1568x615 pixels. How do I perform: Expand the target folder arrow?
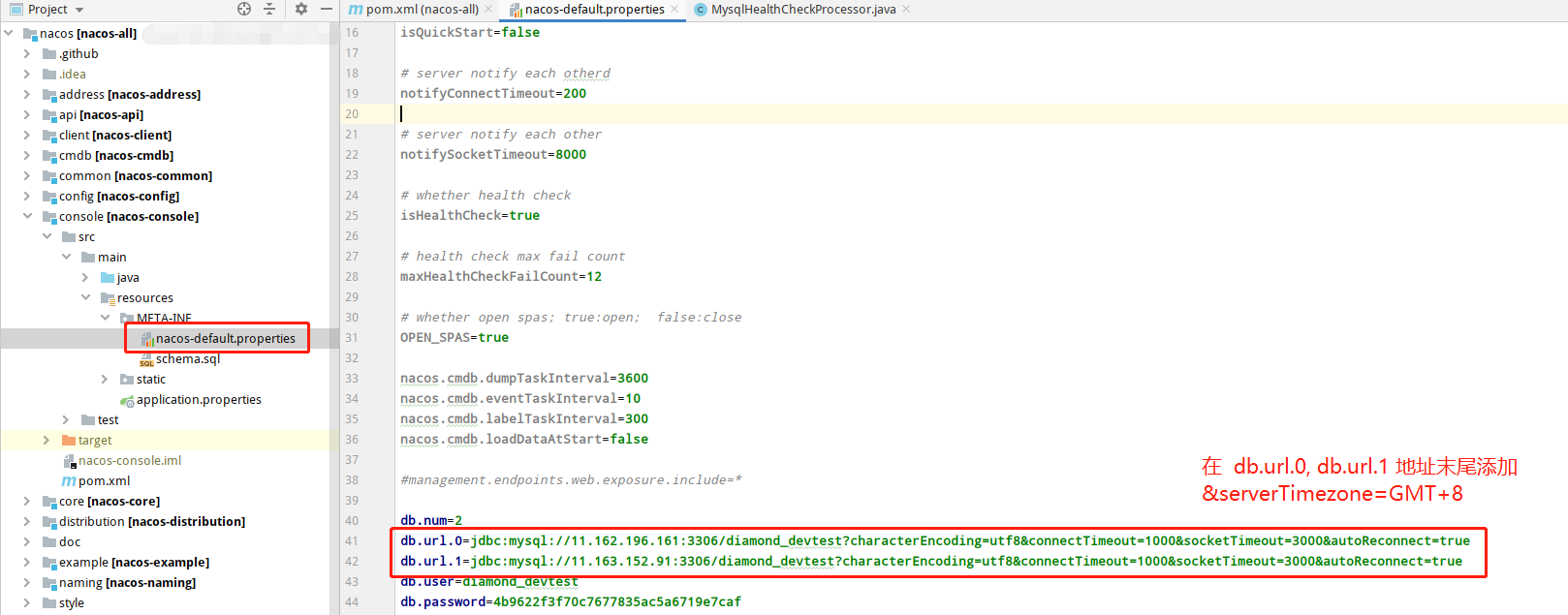click(47, 440)
